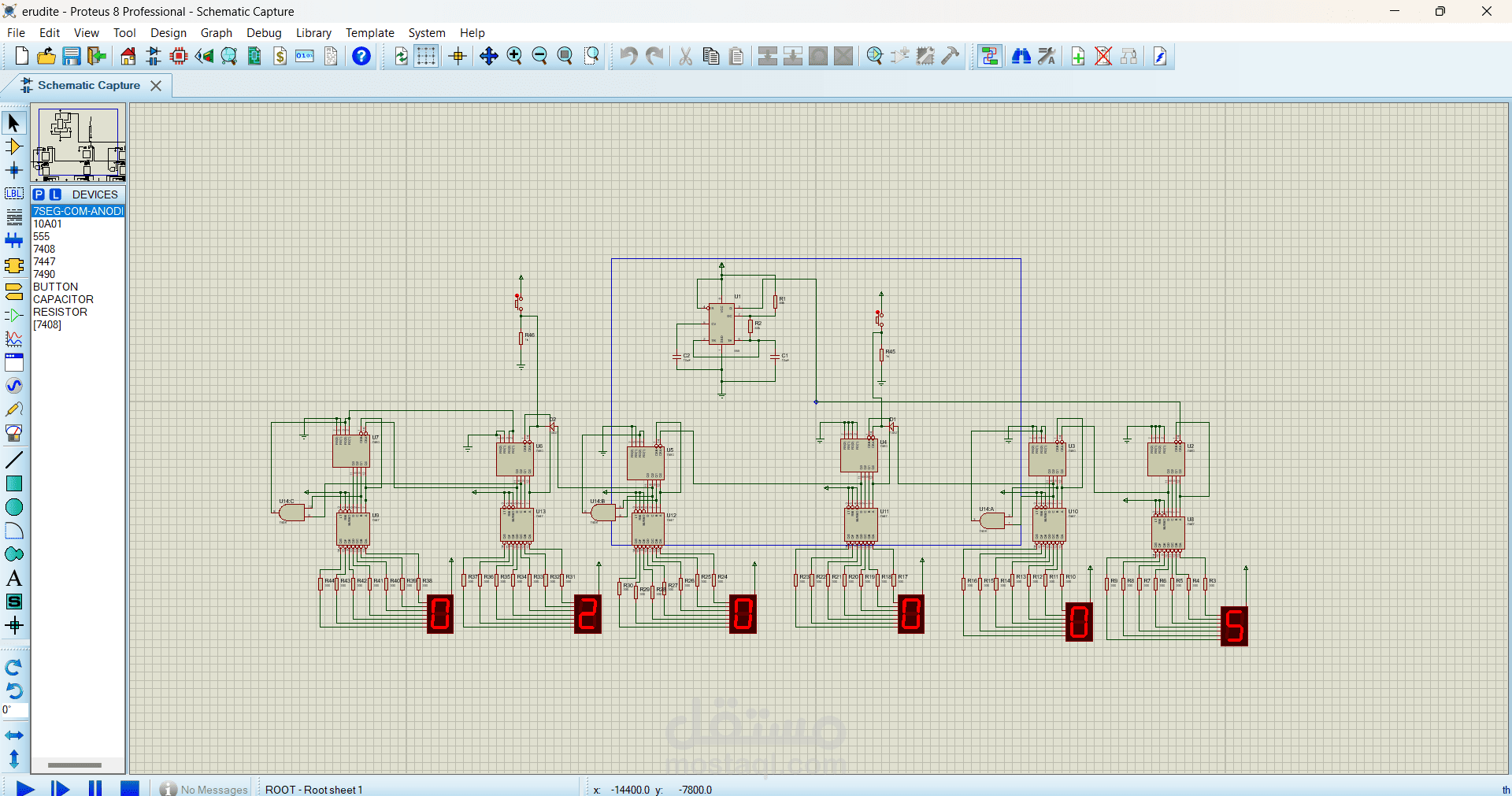
Task: Select Wire Label Mode
Action: [x=14, y=194]
